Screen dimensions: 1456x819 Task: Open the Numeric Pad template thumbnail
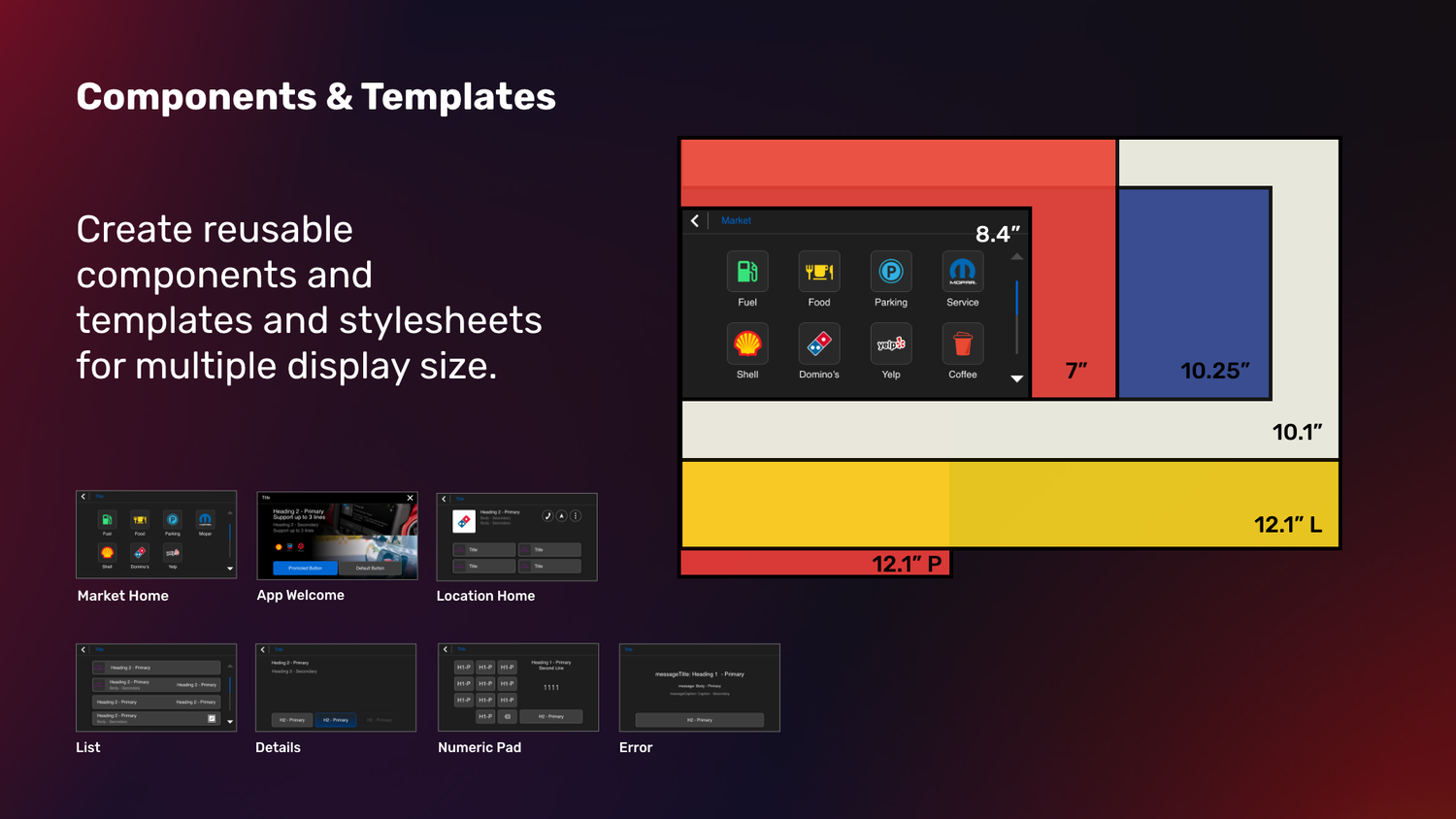pyautogui.click(x=517, y=687)
